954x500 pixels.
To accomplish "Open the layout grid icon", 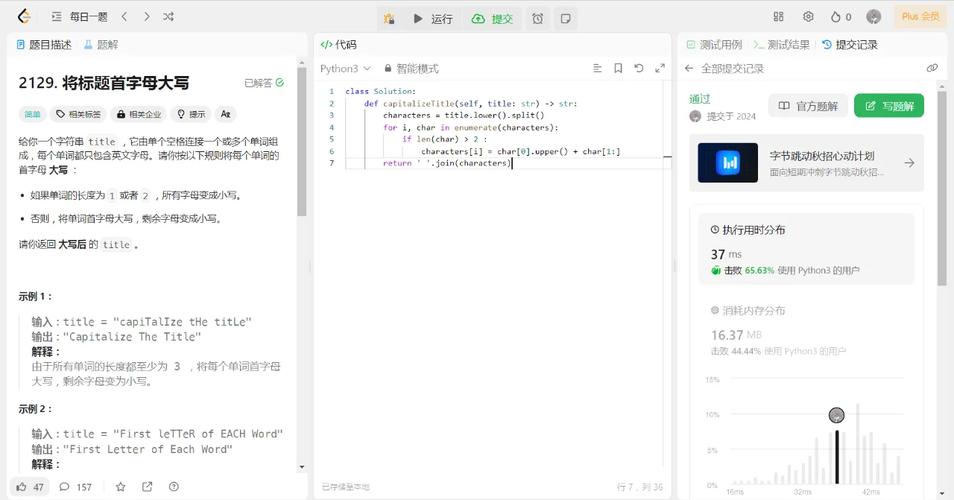I will [779, 17].
